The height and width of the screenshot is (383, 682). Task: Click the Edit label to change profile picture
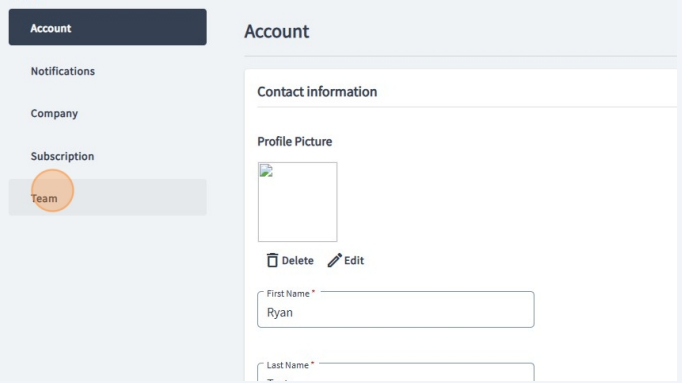click(x=354, y=260)
